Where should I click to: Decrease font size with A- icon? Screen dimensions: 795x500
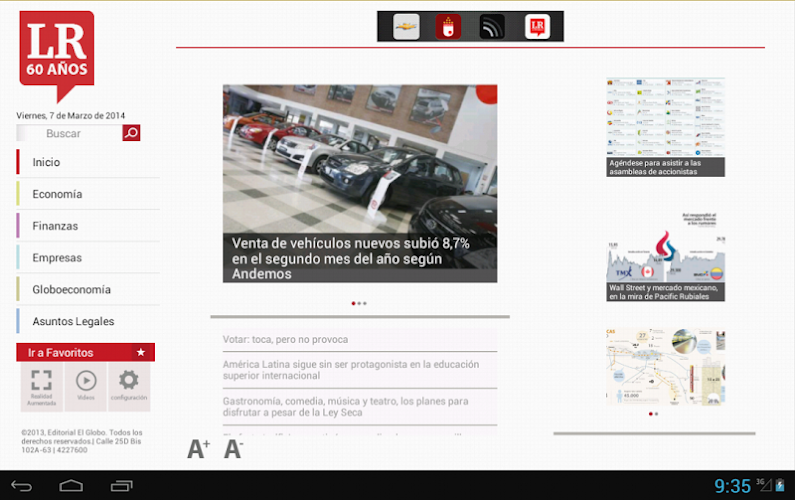pyautogui.click(x=234, y=449)
